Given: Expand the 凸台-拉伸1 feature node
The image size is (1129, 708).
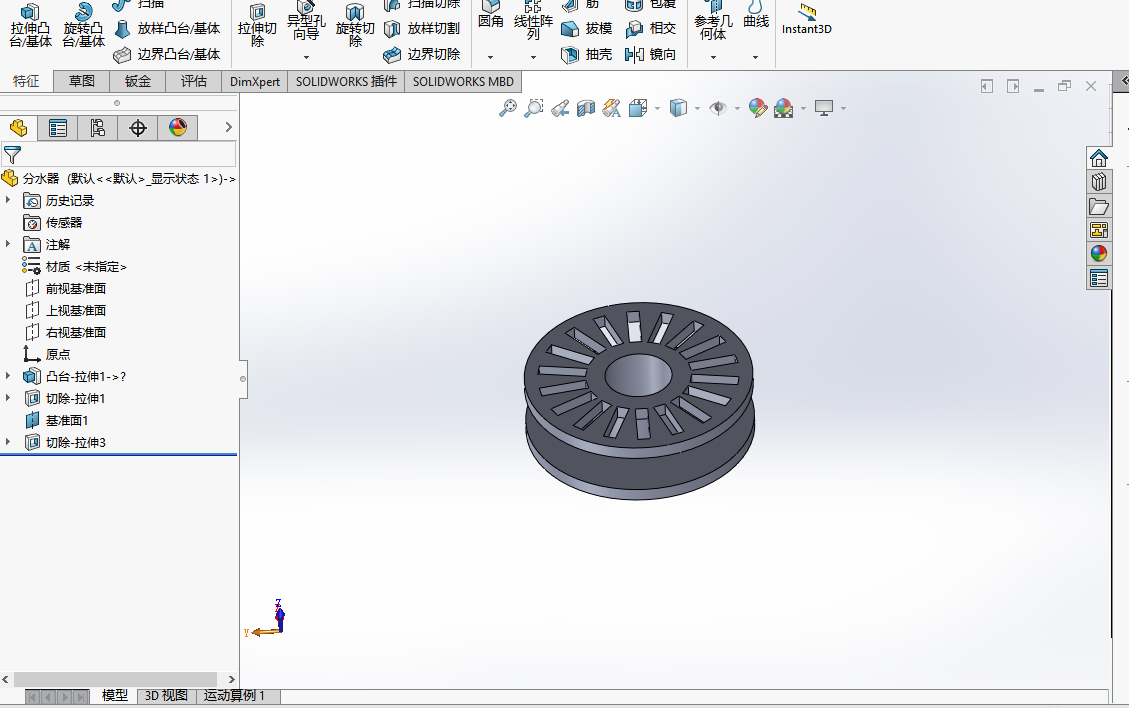Looking at the screenshot, I should (x=8, y=376).
